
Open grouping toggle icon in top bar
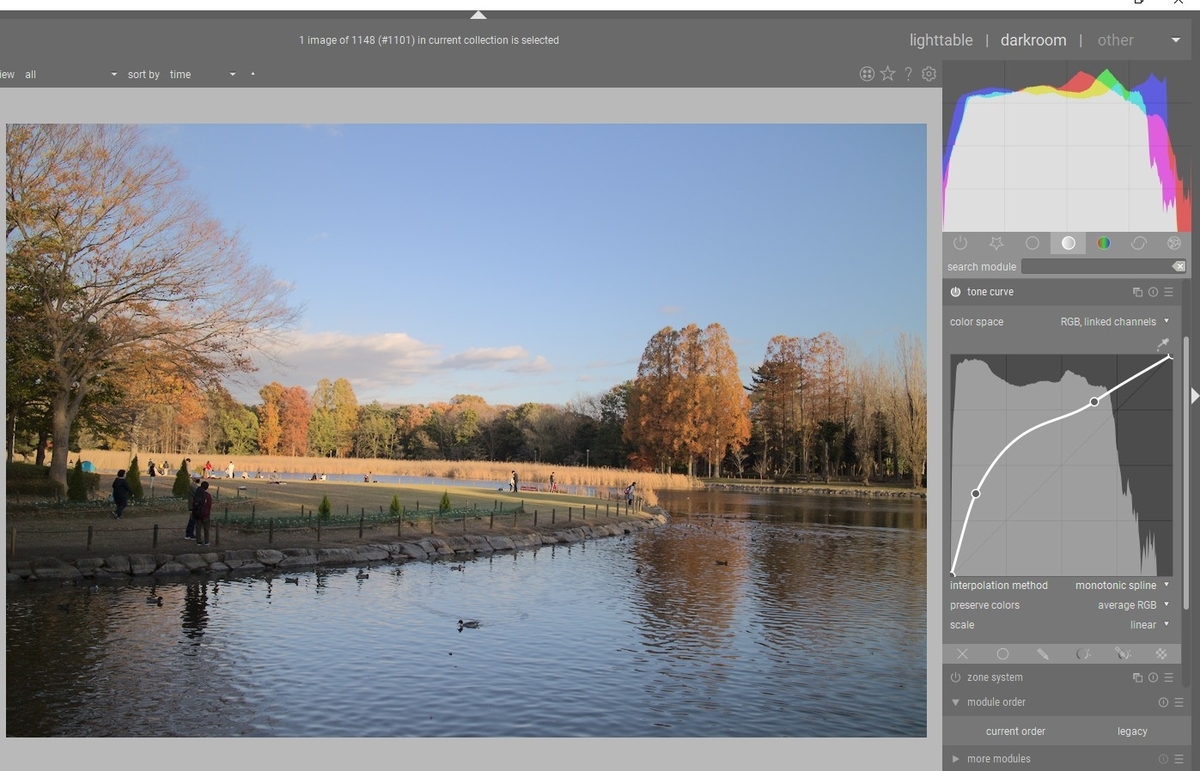[867, 74]
